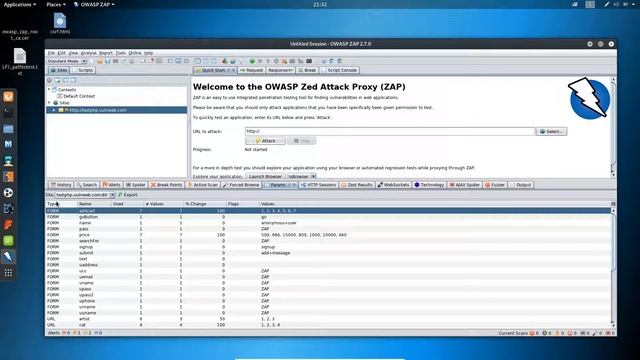Open the owasp_zap_root_ca.cer desktop file
The height and width of the screenshot is (360, 640).
[x=20, y=35]
